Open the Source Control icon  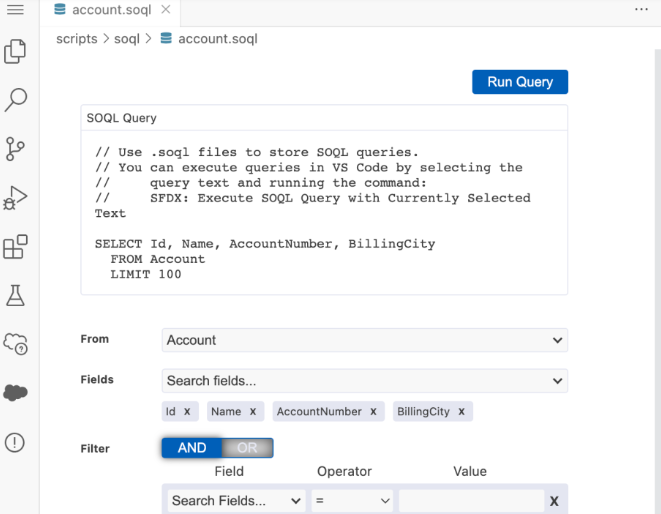(x=15, y=148)
